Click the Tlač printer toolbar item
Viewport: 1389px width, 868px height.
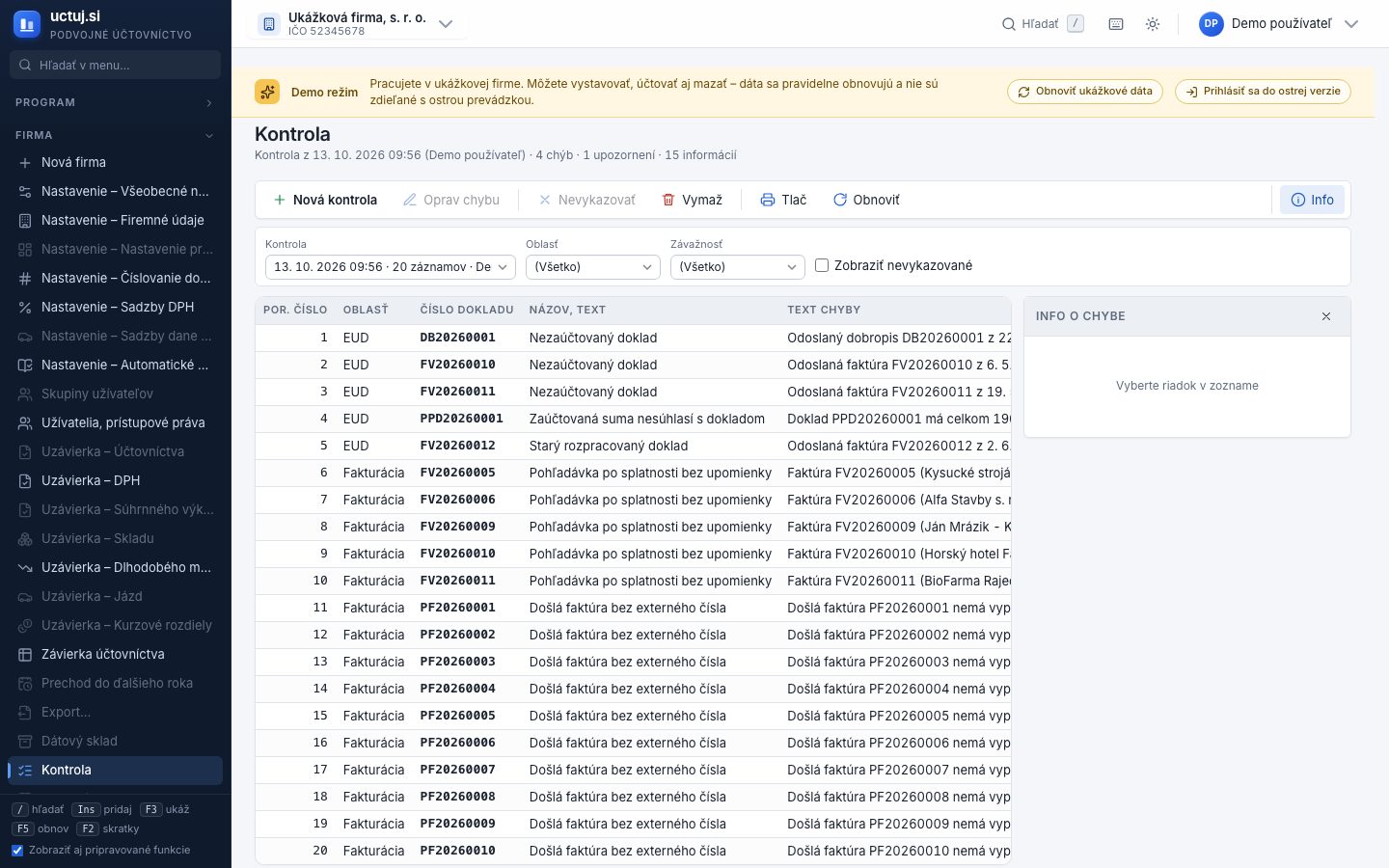(783, 200)
